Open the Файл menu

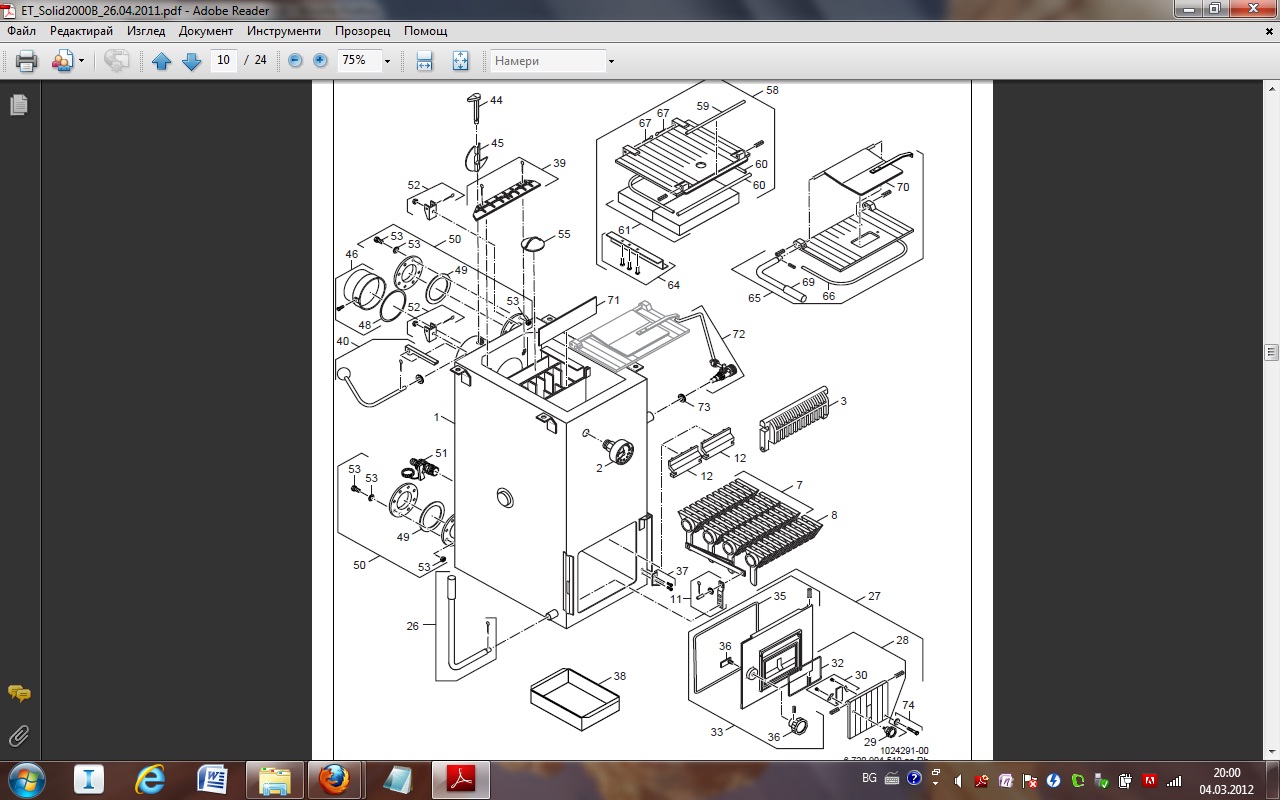click(21, 31)
